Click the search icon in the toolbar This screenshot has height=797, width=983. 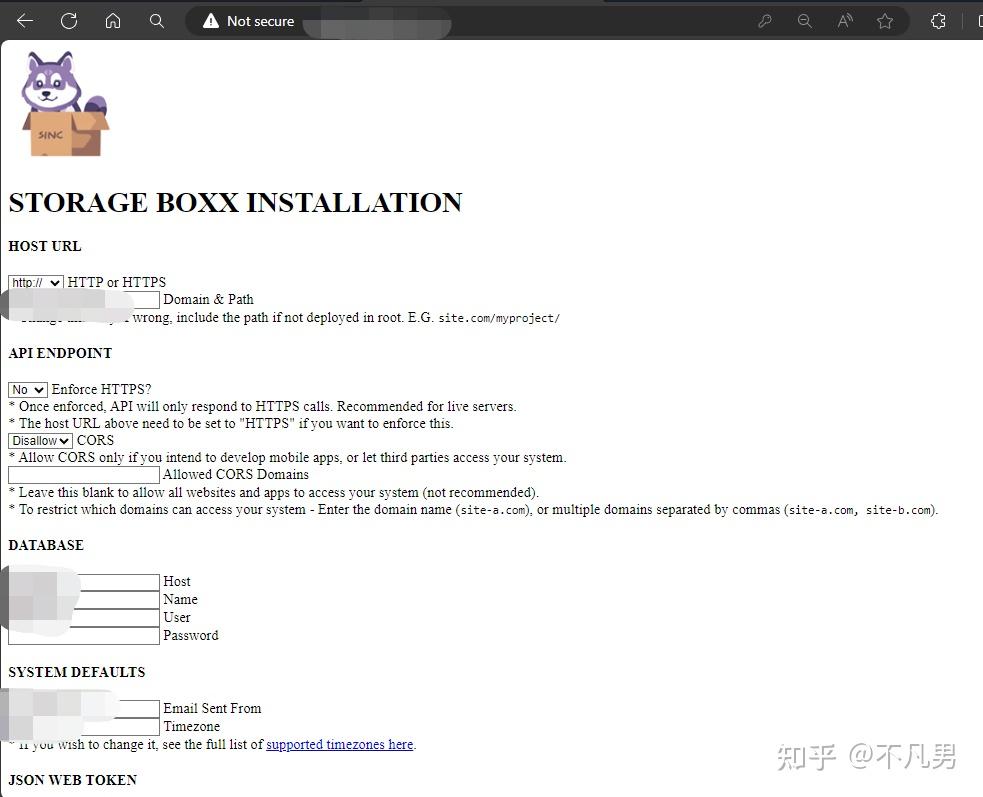pyautogui.click(x=156, y=20)
